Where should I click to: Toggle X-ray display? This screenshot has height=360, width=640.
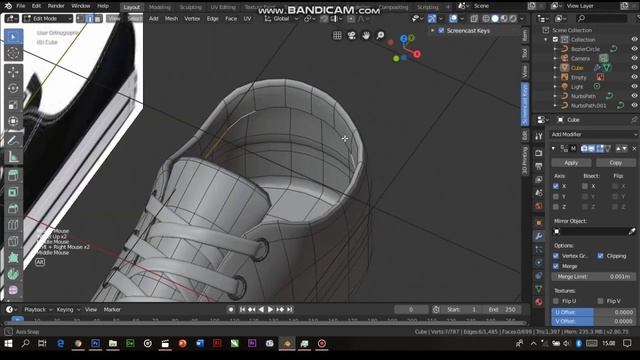(474, 19)
